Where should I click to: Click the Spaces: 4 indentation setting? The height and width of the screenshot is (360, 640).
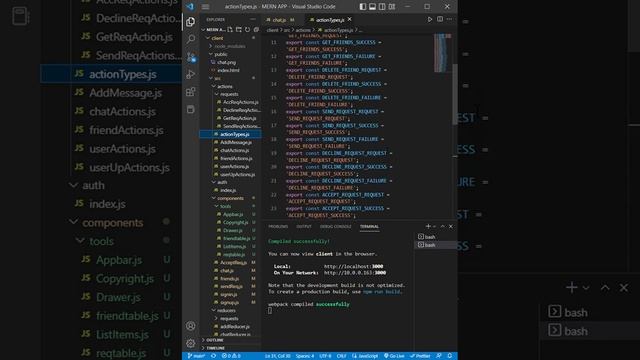click(x=305, y=356)
